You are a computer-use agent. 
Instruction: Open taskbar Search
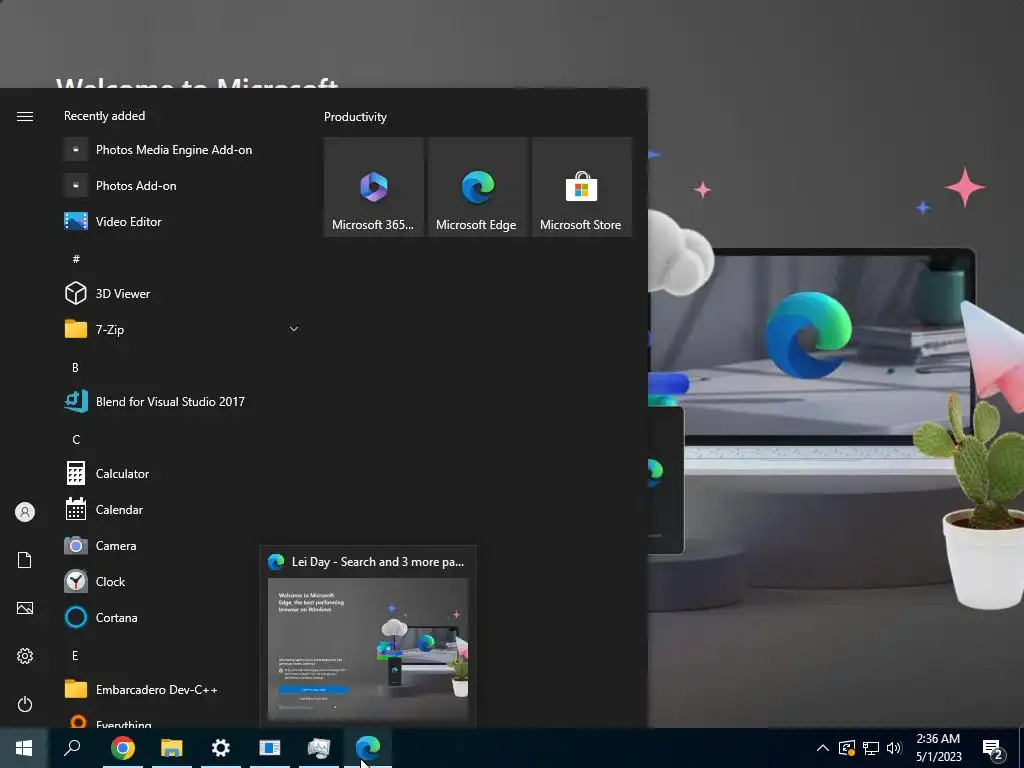click(72, 748)
